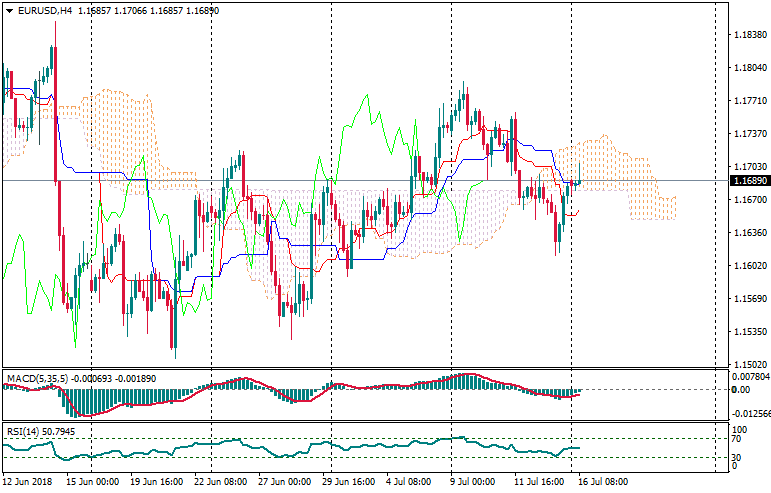Image resolution: width=771 pixels, height=493 pixels.
Task: Click the 1.17710 price scale label
Action: tap(743, 101)
